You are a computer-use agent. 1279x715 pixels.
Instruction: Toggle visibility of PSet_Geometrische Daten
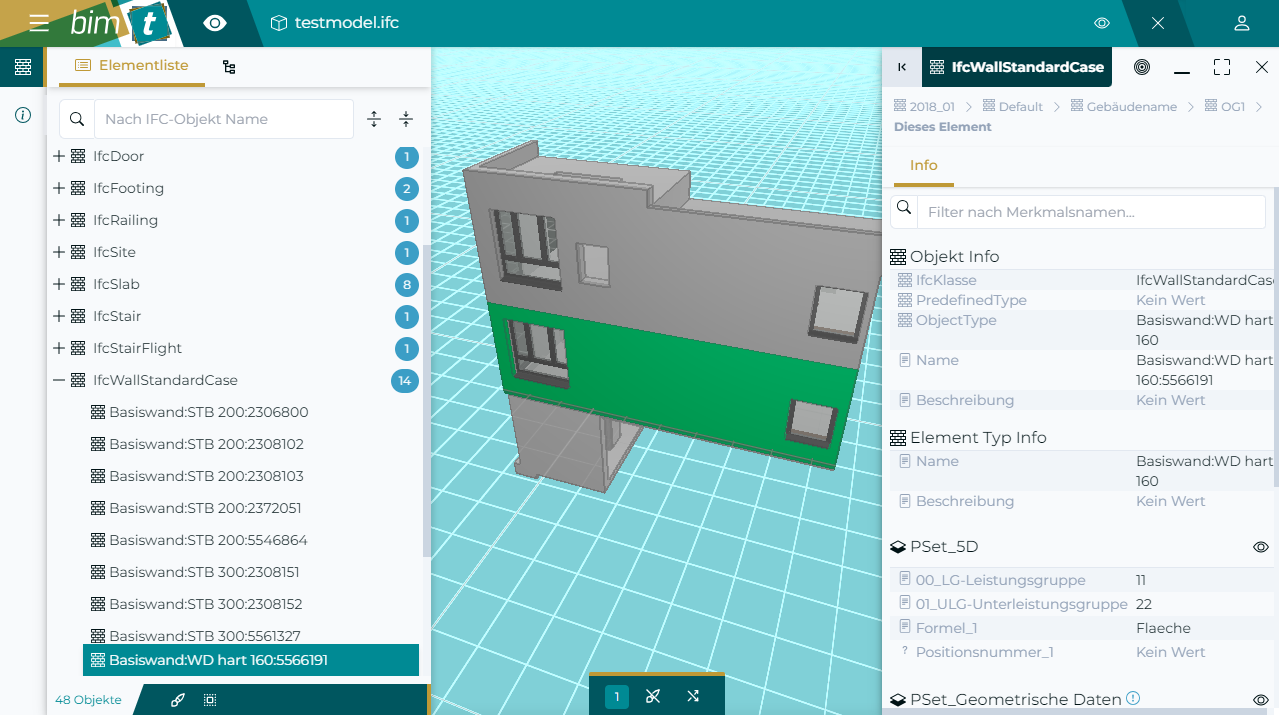click(1261, 700)
